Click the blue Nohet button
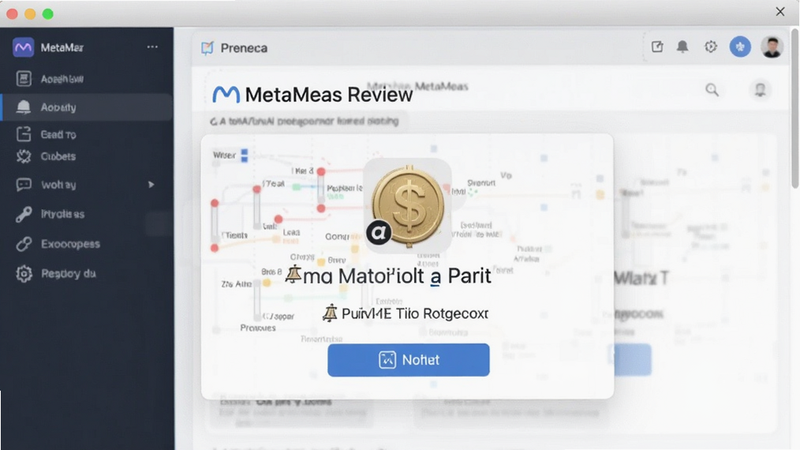Screen dimensions: 800x450 (408, 360)
